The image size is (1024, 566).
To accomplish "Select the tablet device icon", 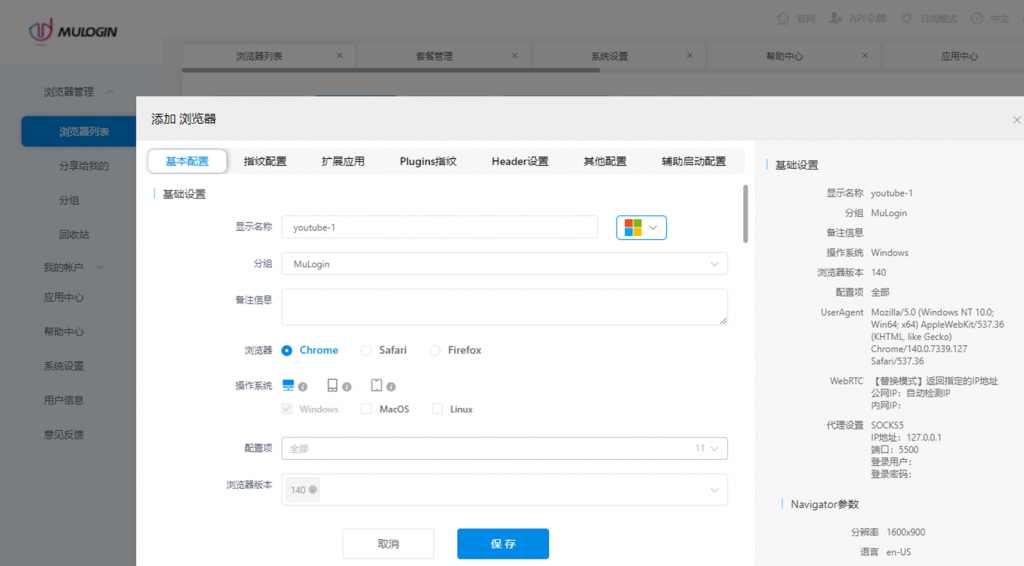I will pyautogui.click(x=376, y=385).
